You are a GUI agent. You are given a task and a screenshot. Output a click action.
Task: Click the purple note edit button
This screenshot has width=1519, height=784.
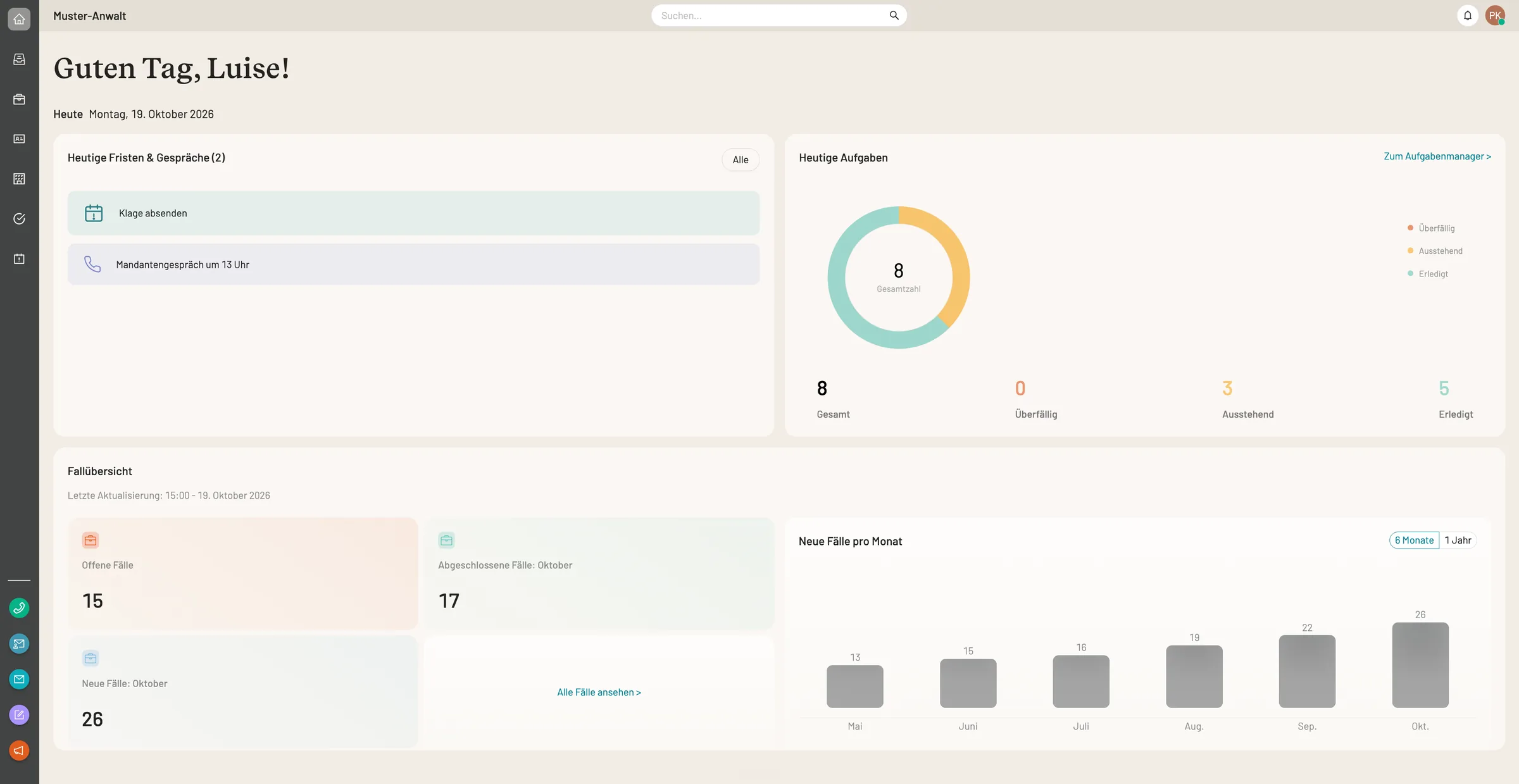tap(19, 715)
